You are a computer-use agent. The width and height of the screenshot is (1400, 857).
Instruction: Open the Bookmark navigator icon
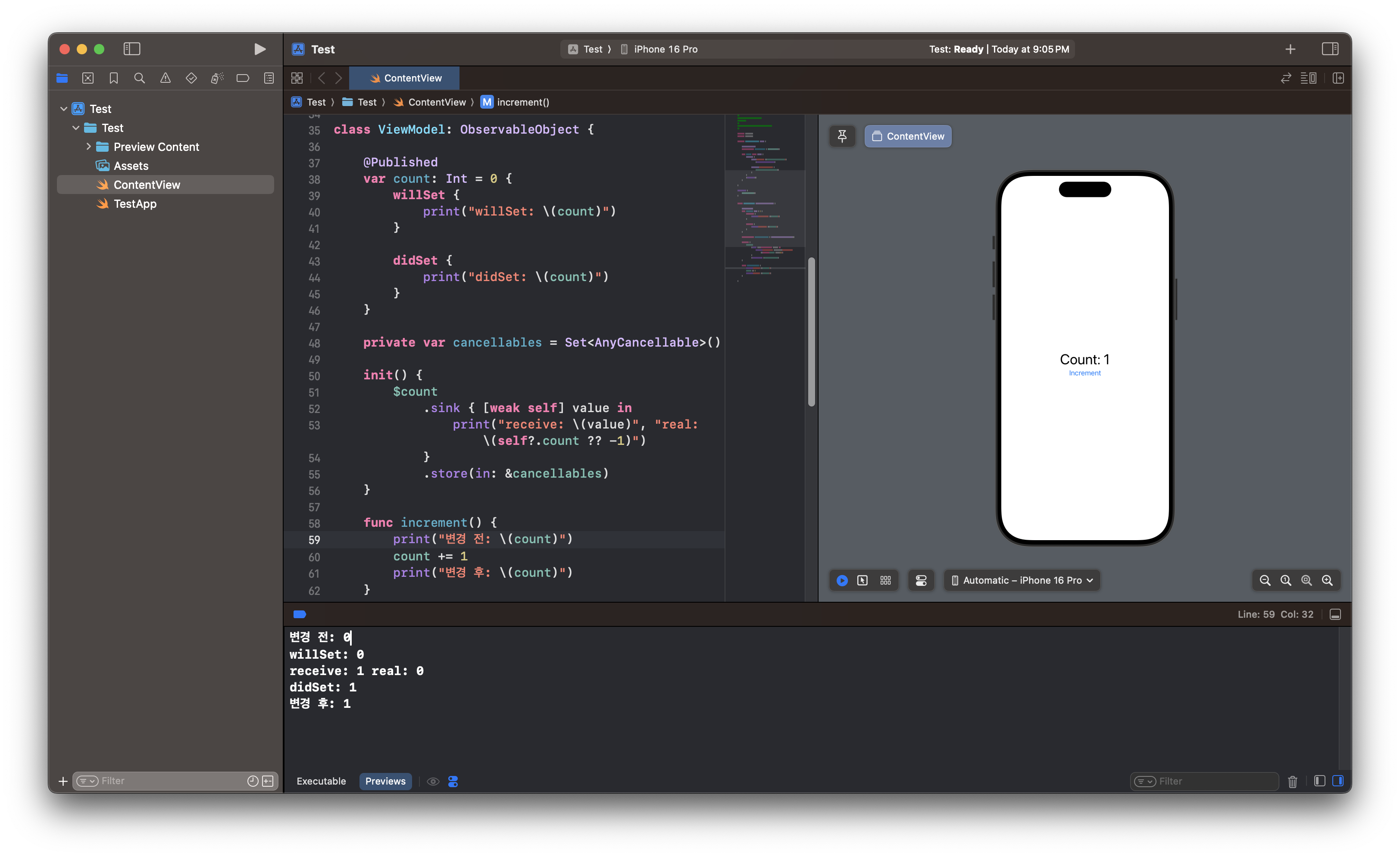click(x=114, y=78)
